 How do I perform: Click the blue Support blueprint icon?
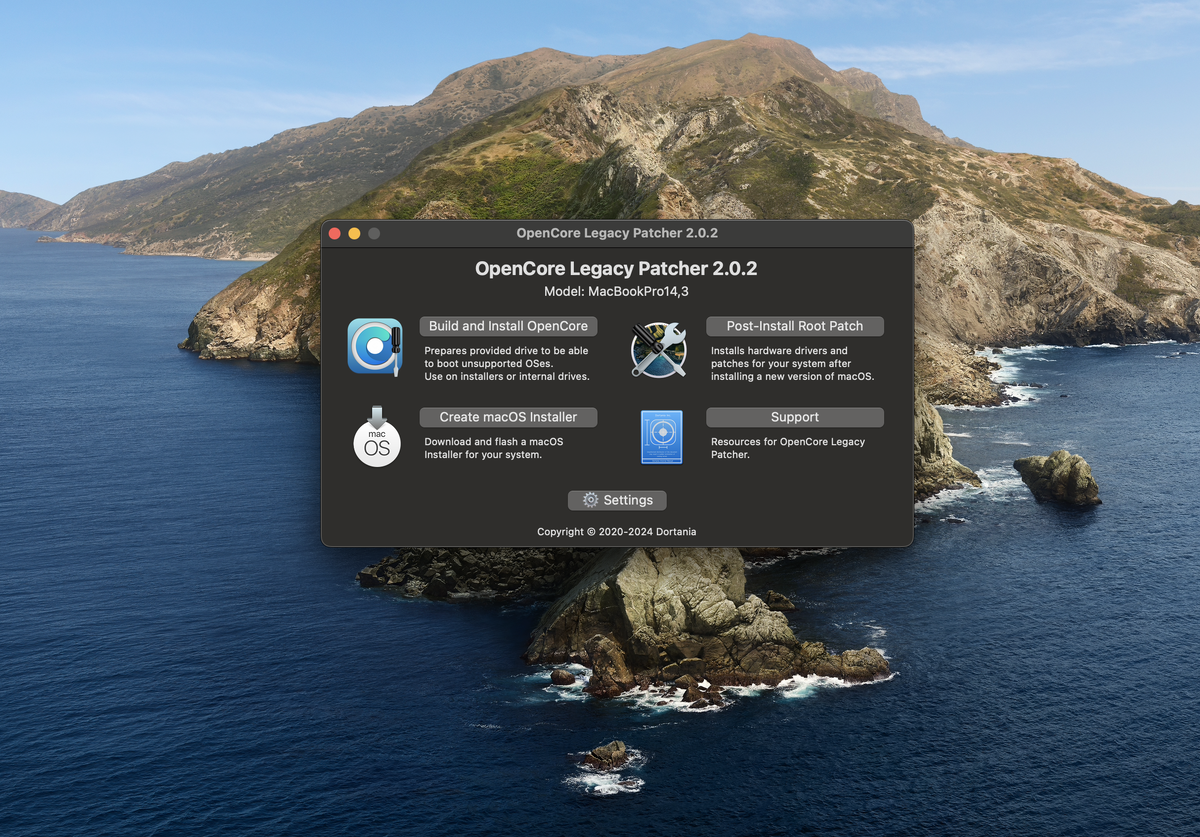click(662, 437)
